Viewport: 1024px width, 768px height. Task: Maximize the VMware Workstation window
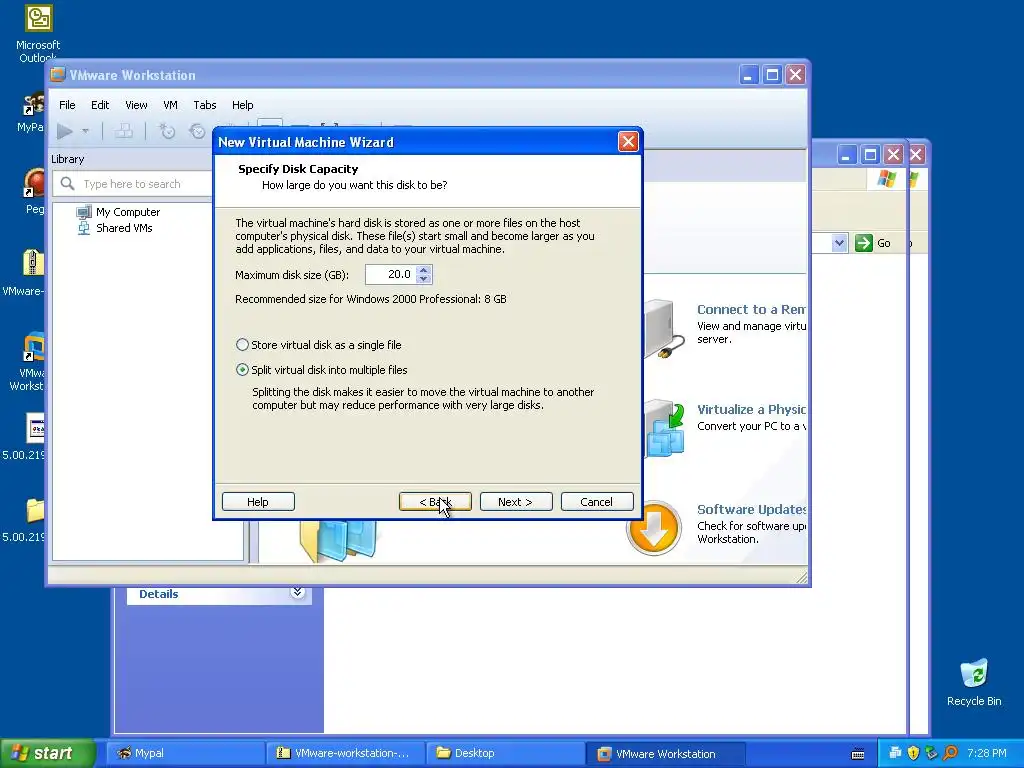pyautogui.click(x=772, y=75)
